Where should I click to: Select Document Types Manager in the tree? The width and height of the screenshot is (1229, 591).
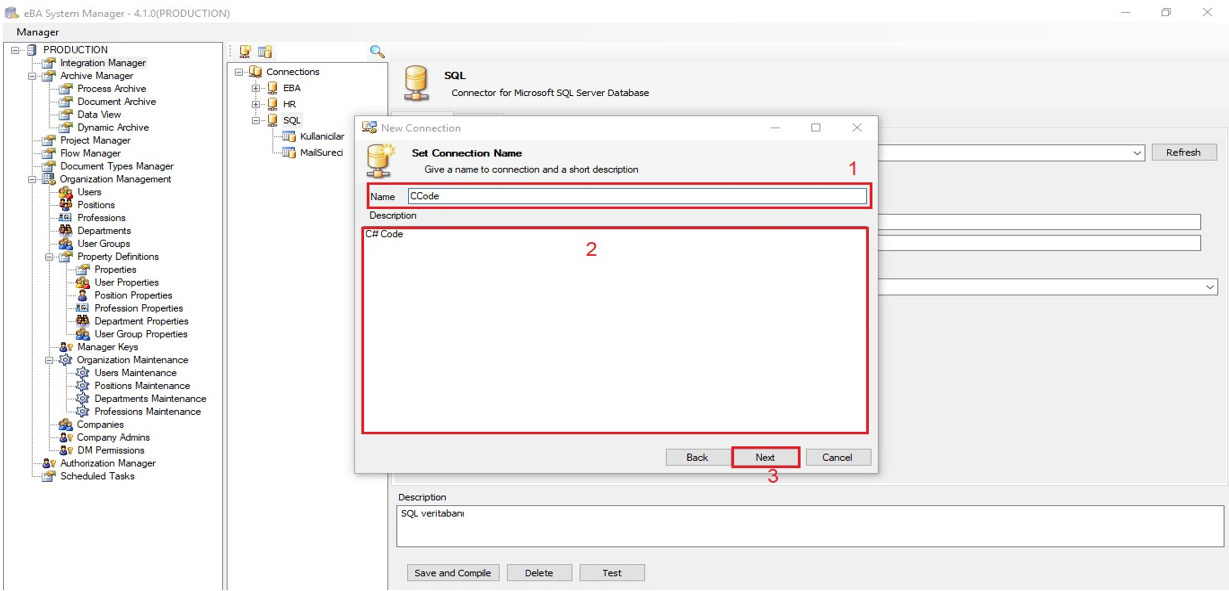click(116, 167)
